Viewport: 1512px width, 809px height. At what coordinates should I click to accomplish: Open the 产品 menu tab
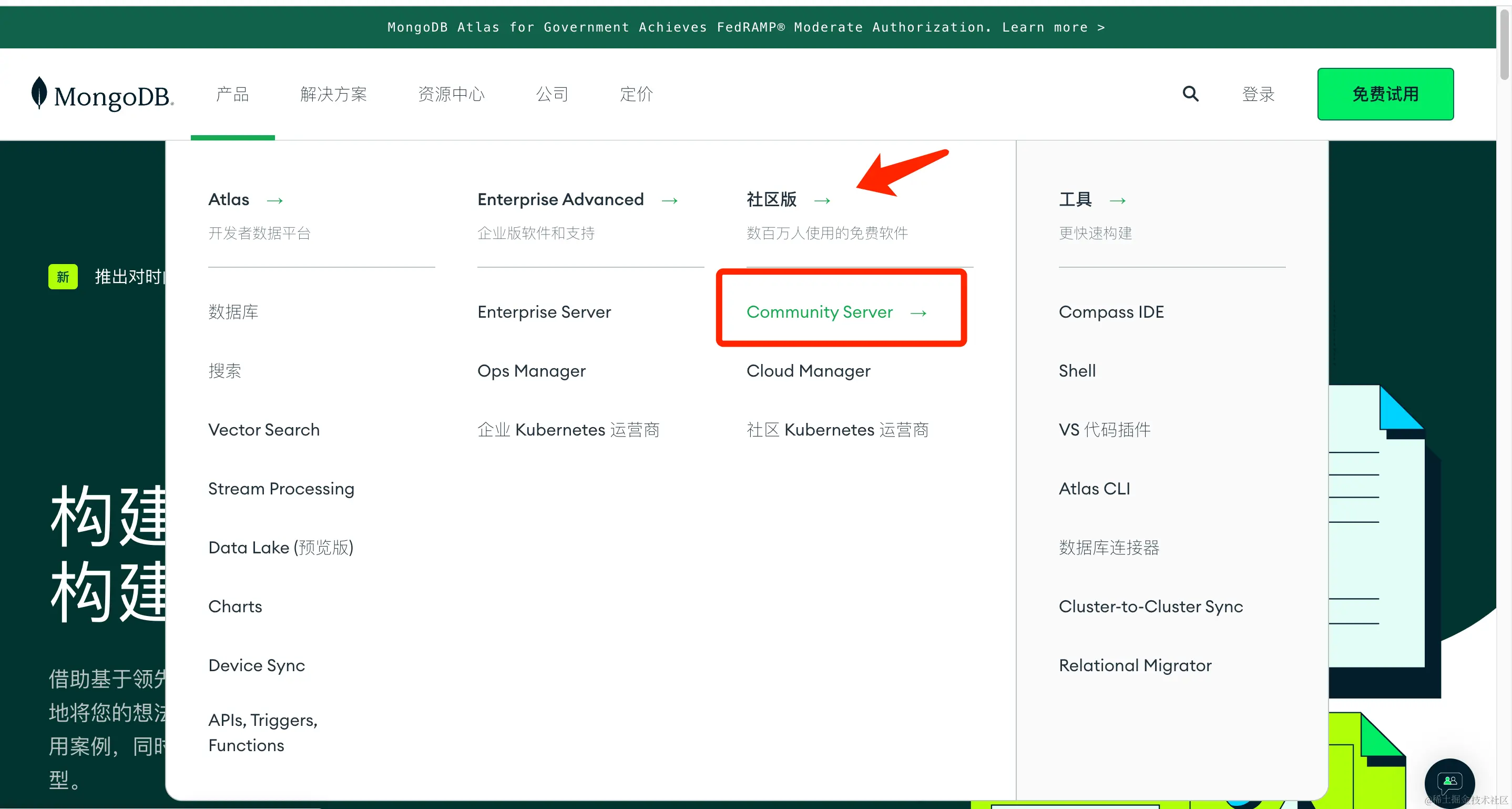(232, 94)
